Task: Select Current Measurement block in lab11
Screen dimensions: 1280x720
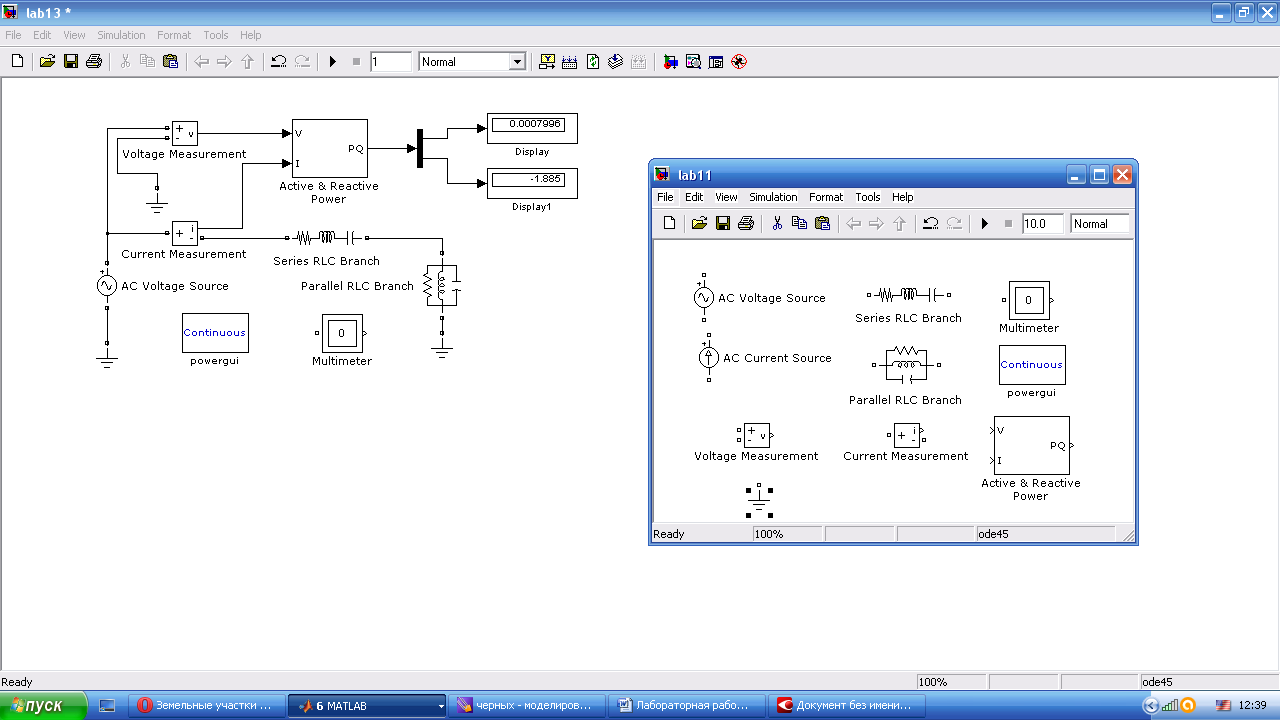Action: click(907, 435)
